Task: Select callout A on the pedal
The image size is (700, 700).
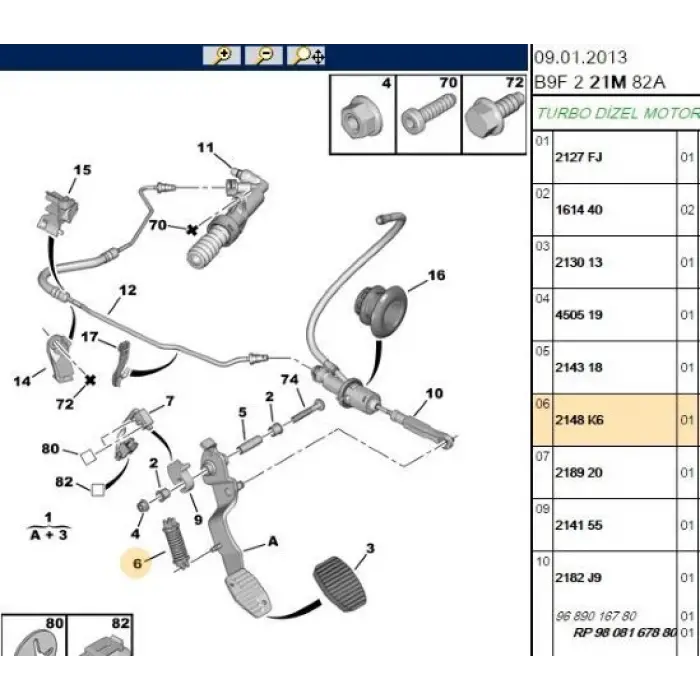Action: [x=273, y=542]
